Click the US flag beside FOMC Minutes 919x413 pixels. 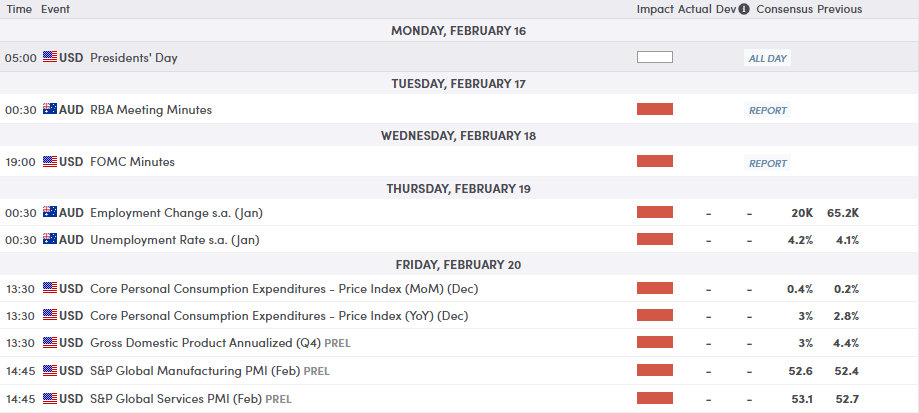50,162
